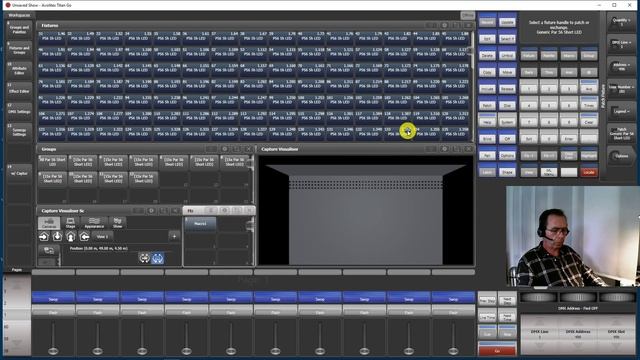Open Show icon in Capture Visualiser Settings
The height and width of the screenshot is (360, 640).
tap(118, 222)
